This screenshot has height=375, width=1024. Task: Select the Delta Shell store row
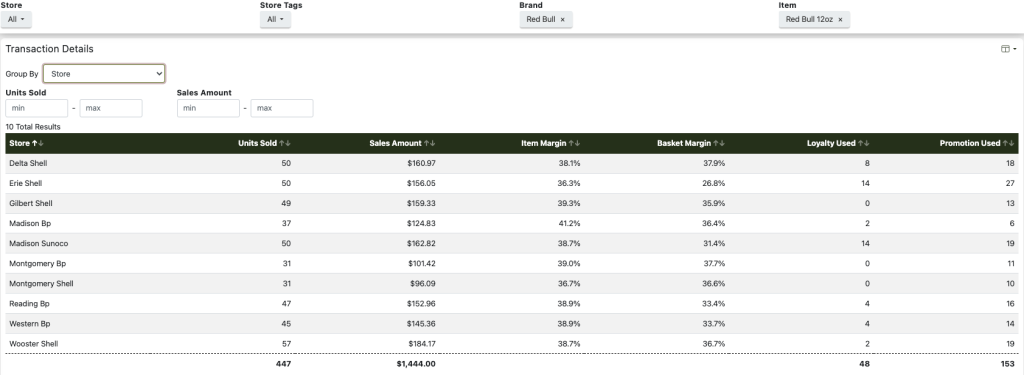(x=511, y=163)
